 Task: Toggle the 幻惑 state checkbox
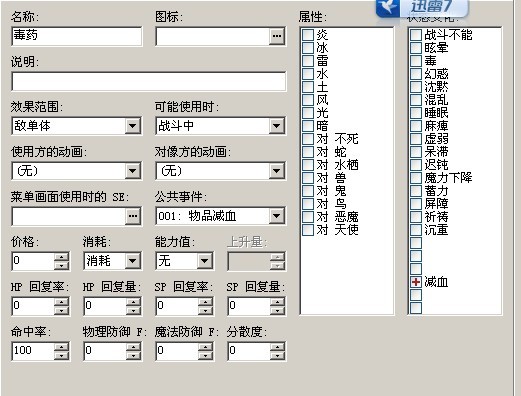[416, 74]
